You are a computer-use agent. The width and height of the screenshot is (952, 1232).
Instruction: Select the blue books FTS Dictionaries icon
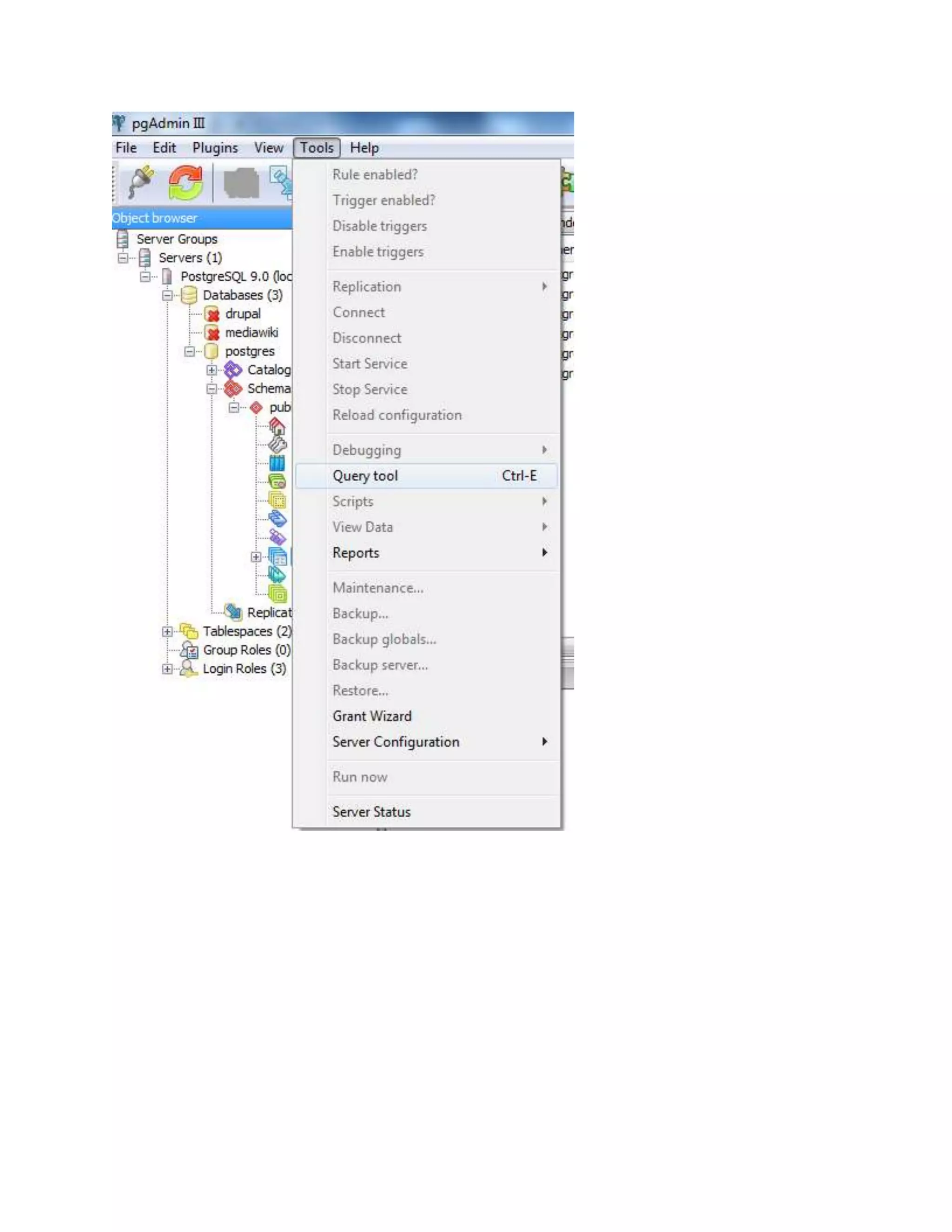[x=277, y=463]
